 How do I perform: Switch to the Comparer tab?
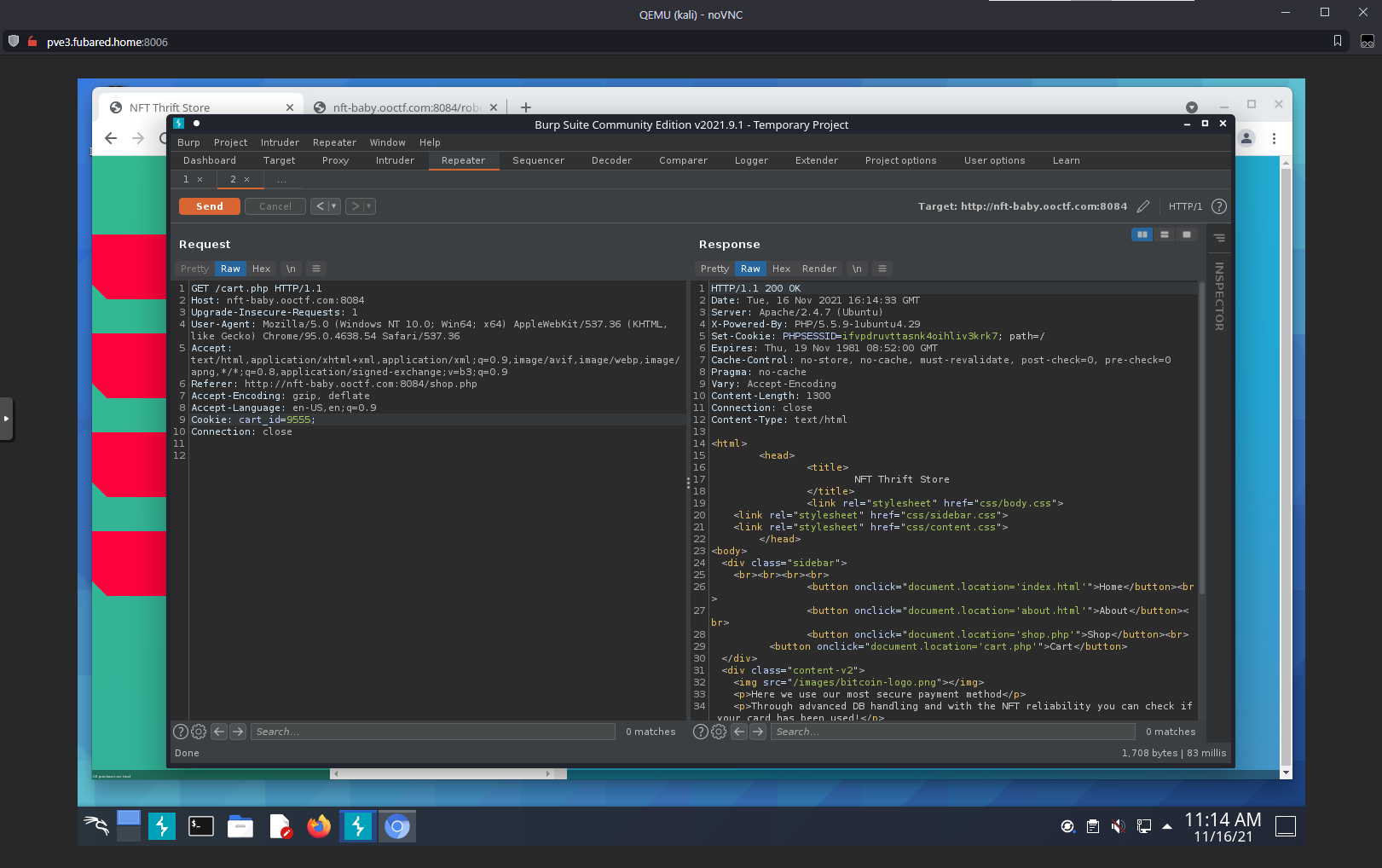683,160
